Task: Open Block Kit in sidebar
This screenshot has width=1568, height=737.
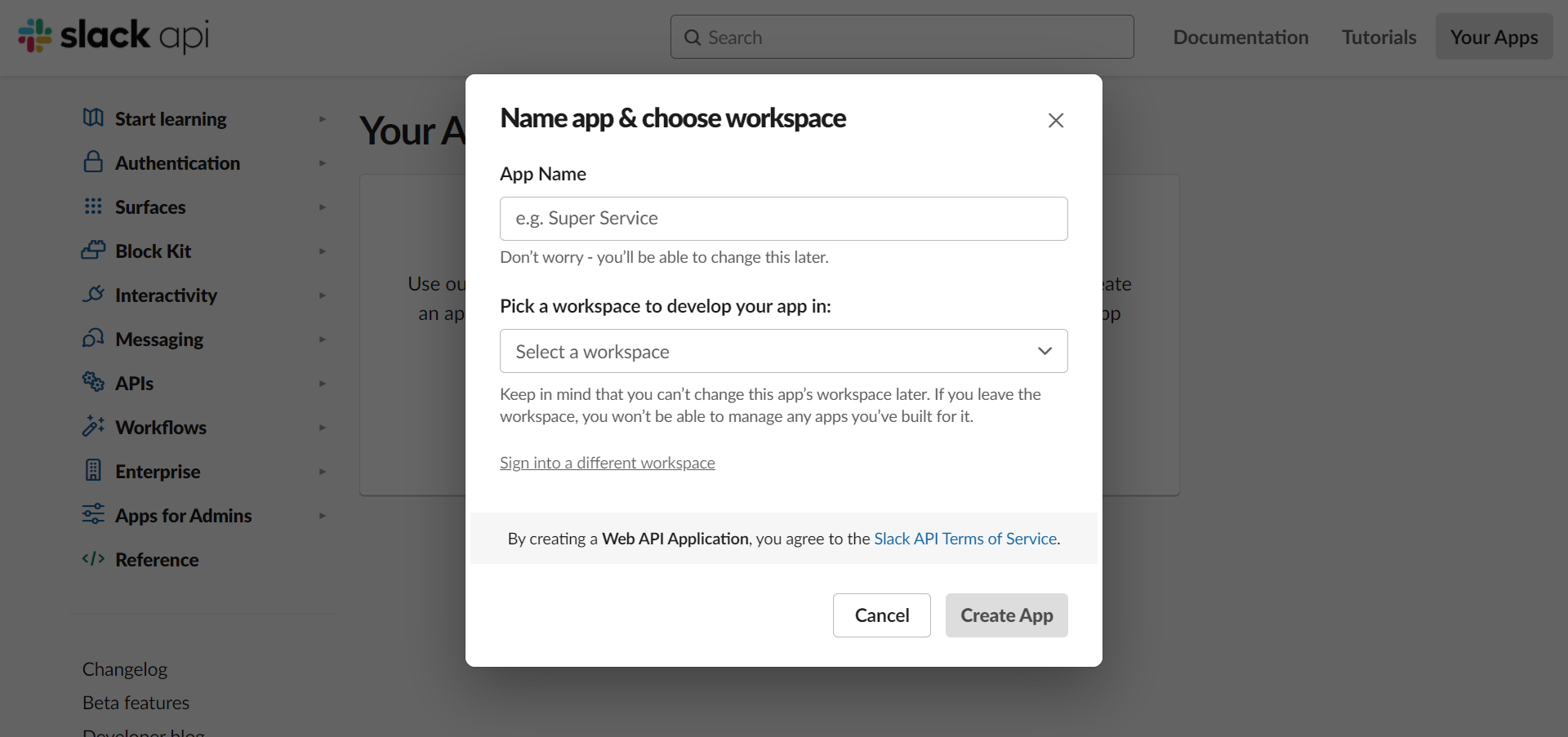Action: click(153, 251)
